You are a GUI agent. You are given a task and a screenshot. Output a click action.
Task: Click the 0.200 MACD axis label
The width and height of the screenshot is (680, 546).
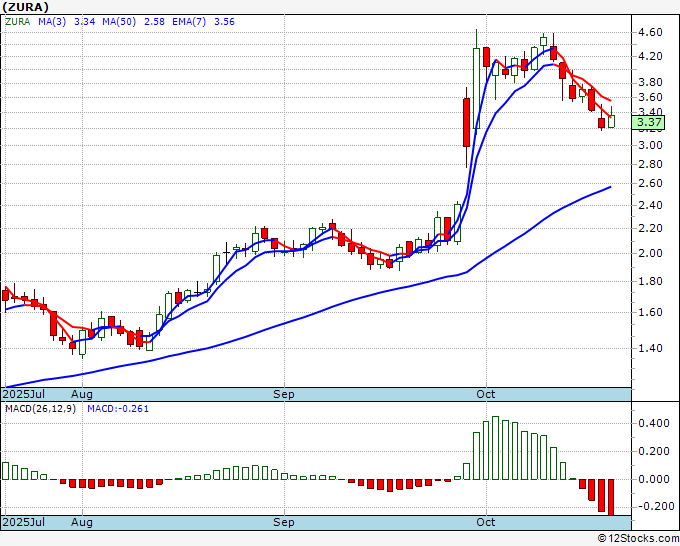pyautogui.click(x=654, y=451)
